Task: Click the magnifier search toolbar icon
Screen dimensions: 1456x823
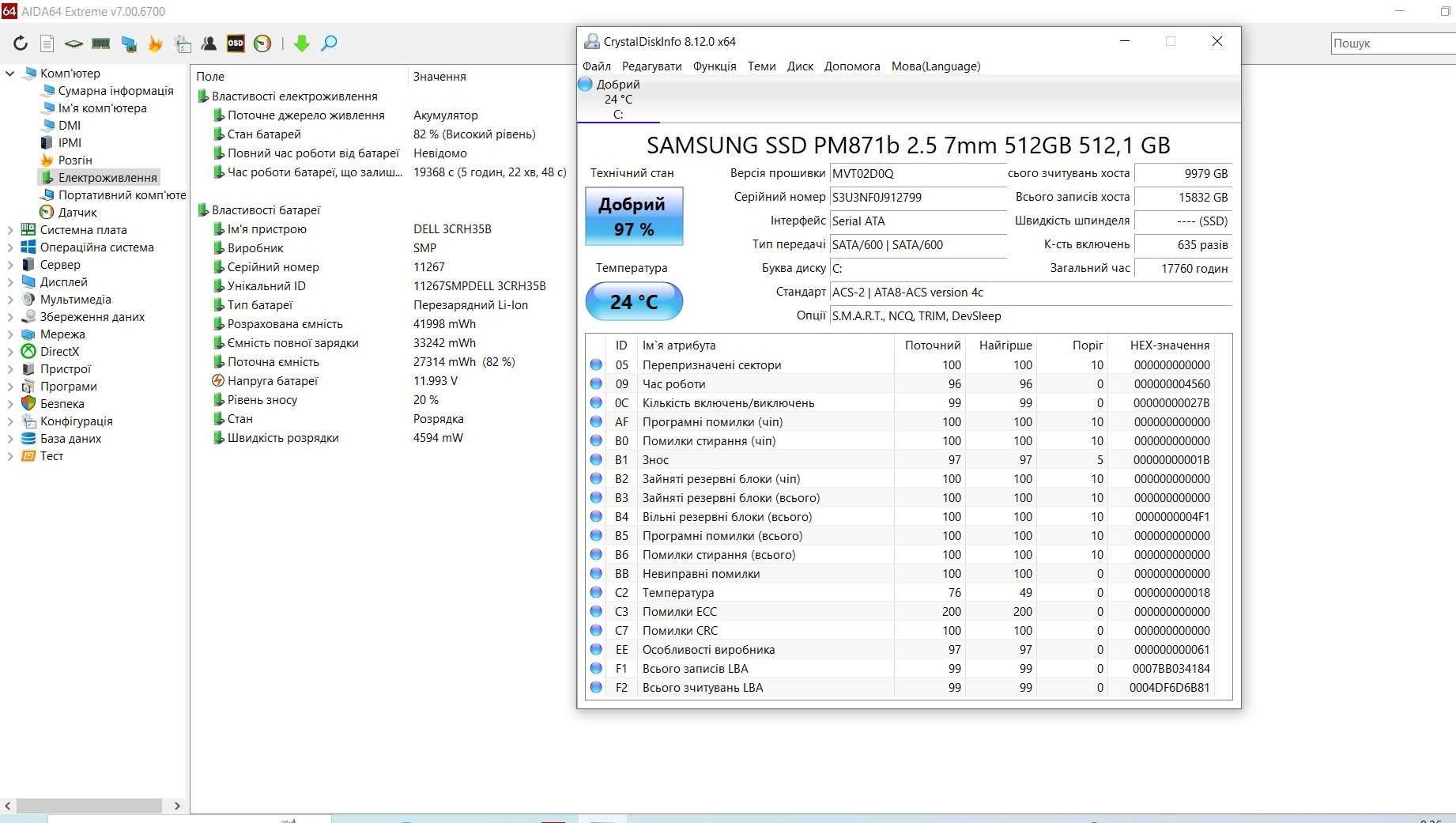Action: [x=329, y=43]
